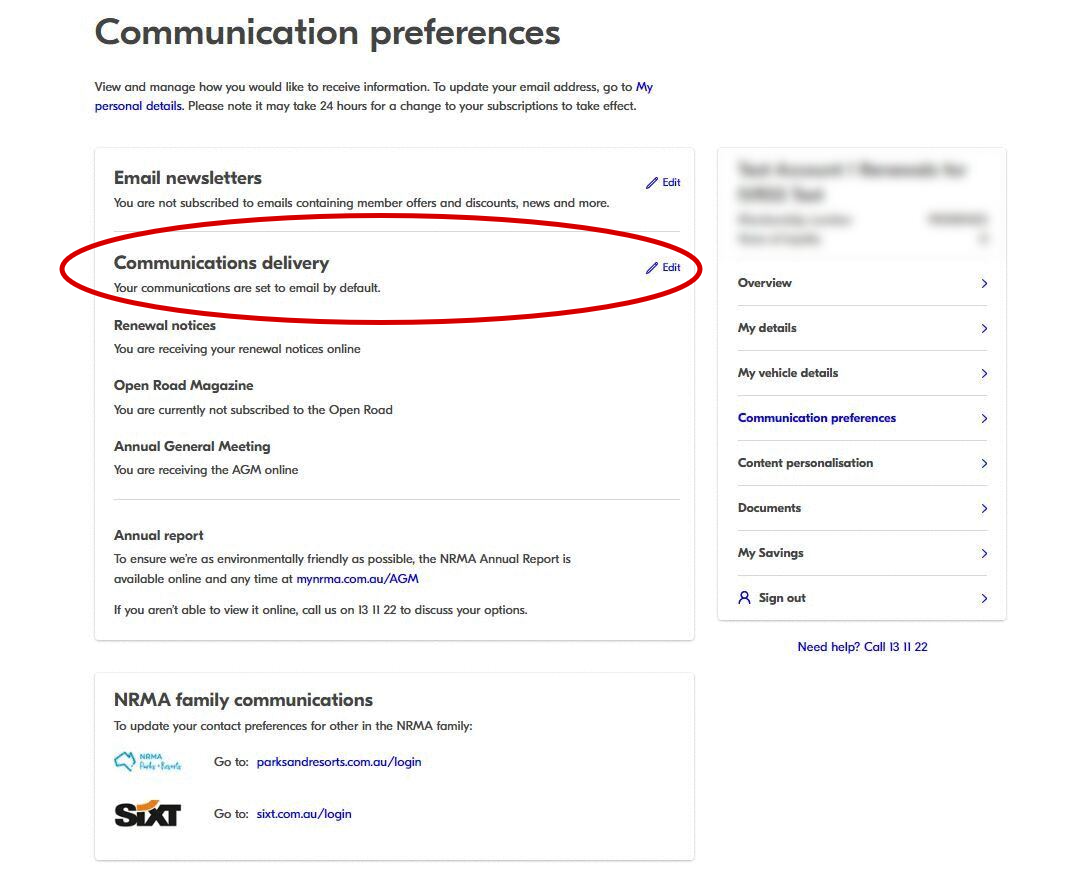Click chevron arrow next to My details
This screenshot has height=887, width=1075.
984,329
